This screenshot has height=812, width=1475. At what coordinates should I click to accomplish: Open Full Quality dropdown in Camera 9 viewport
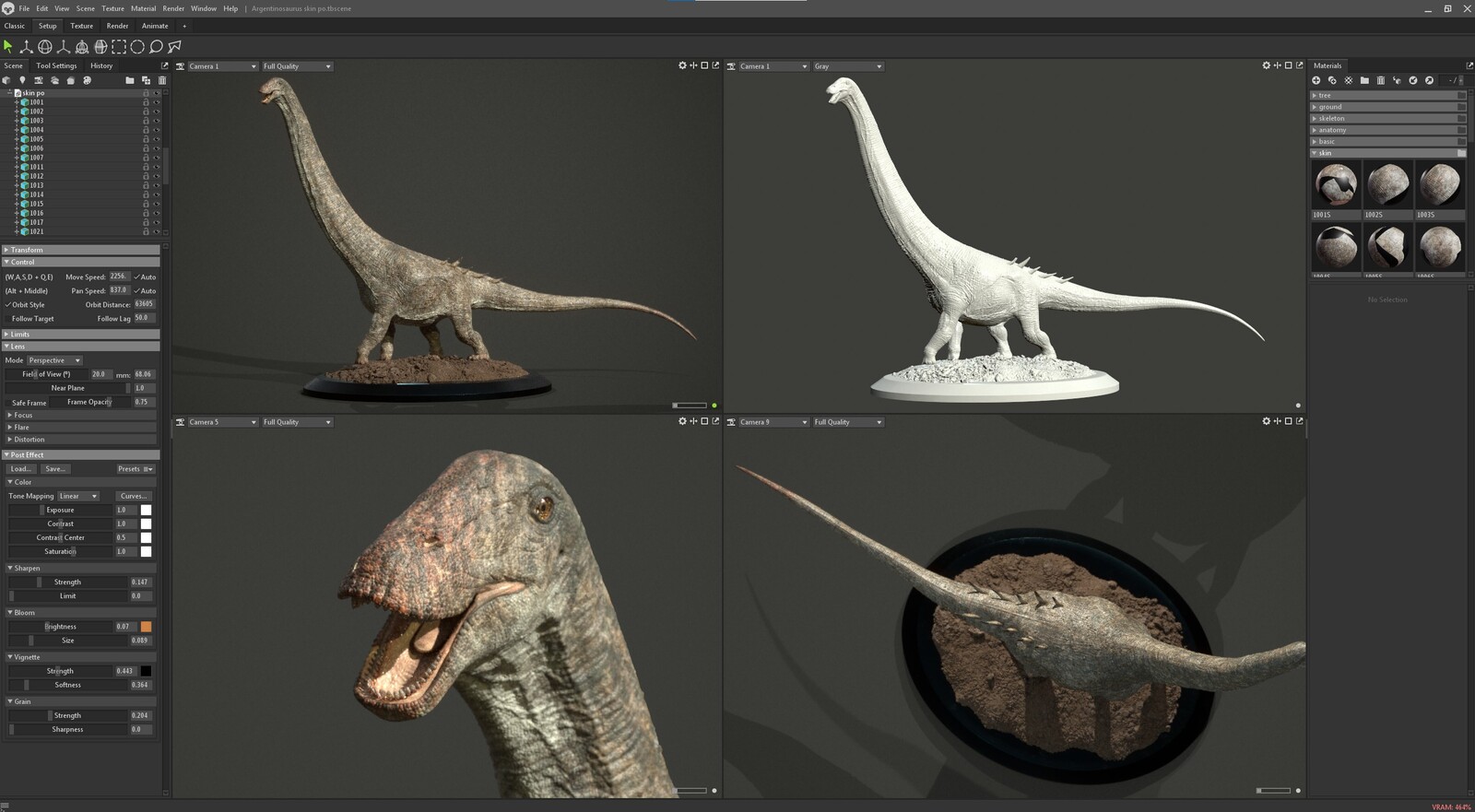[x=848, y=422]
